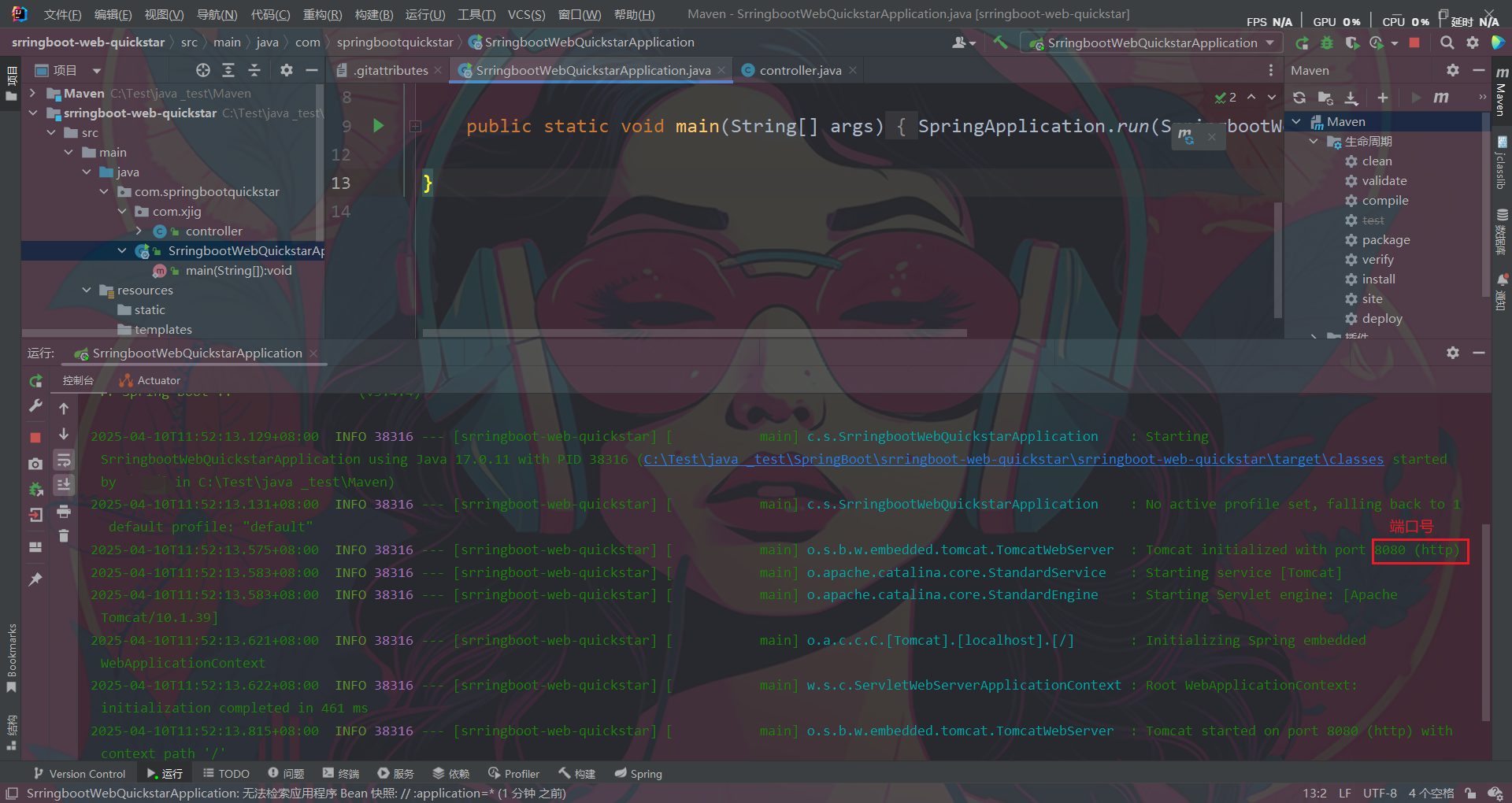Switch to .gitattributes tab
Screen dimensions: 1512x803
pos(390,71)
